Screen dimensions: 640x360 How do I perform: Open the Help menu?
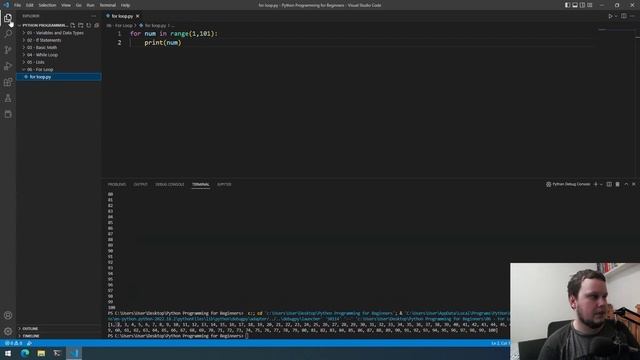[x=125, y=5]
